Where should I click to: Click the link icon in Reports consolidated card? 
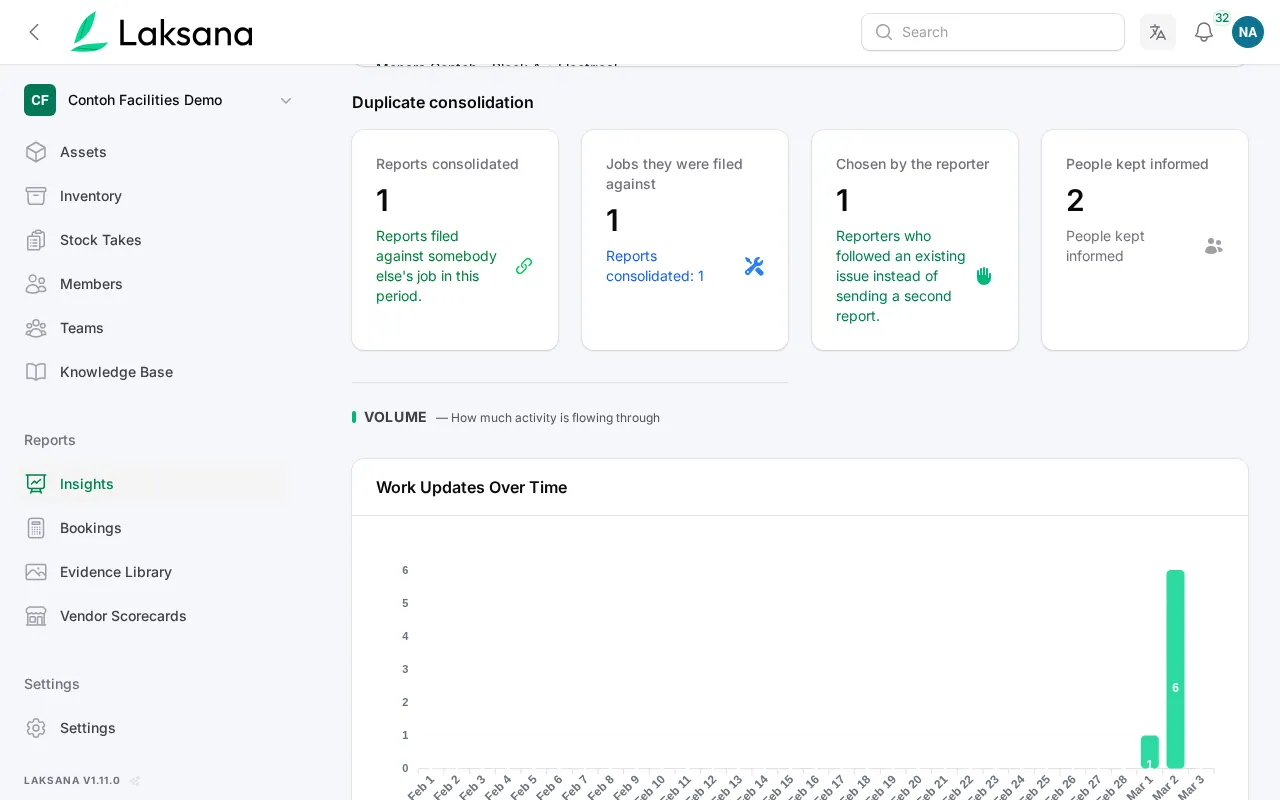tap(524, 266)
